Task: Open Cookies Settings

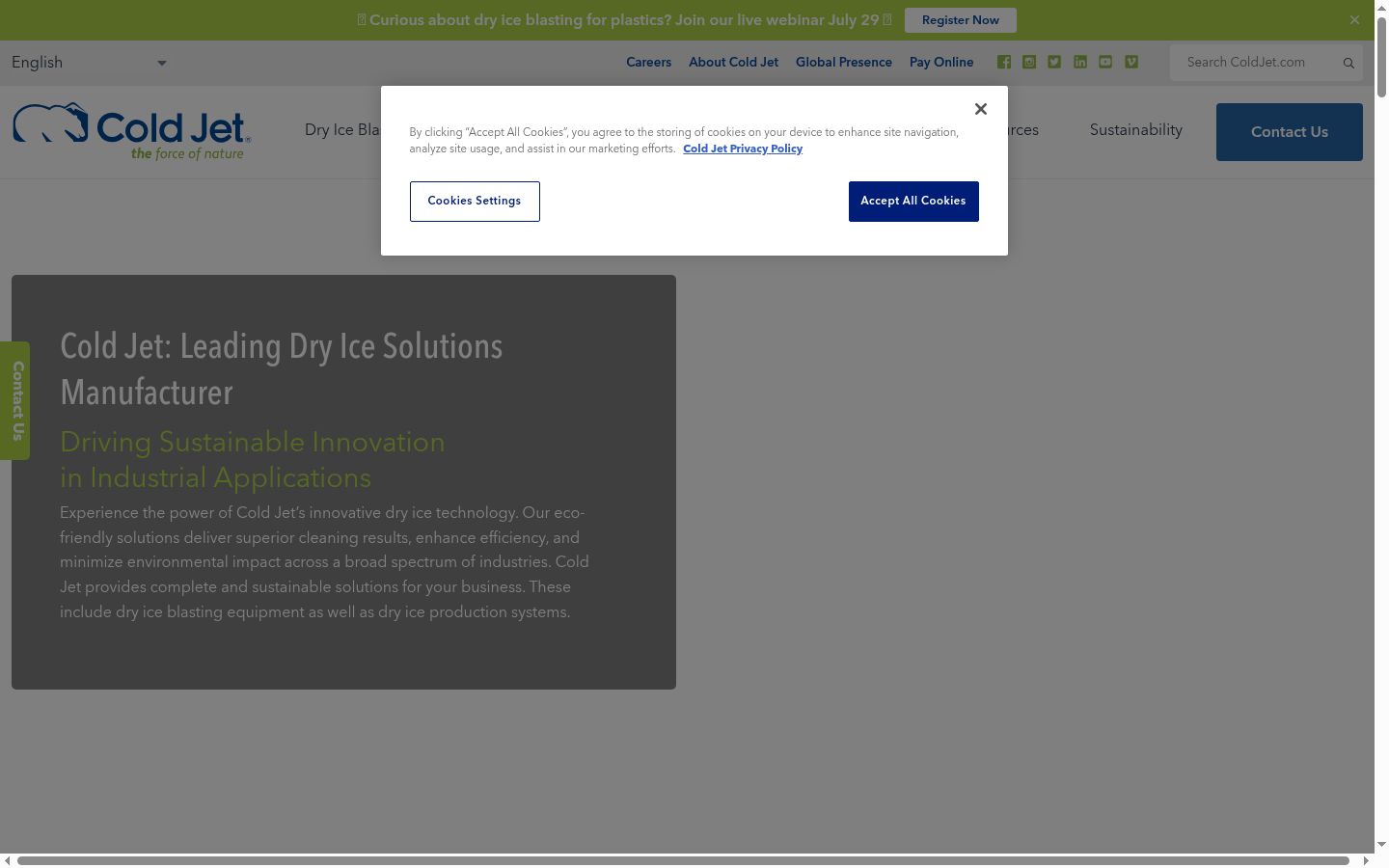Action: pos(475,202)
